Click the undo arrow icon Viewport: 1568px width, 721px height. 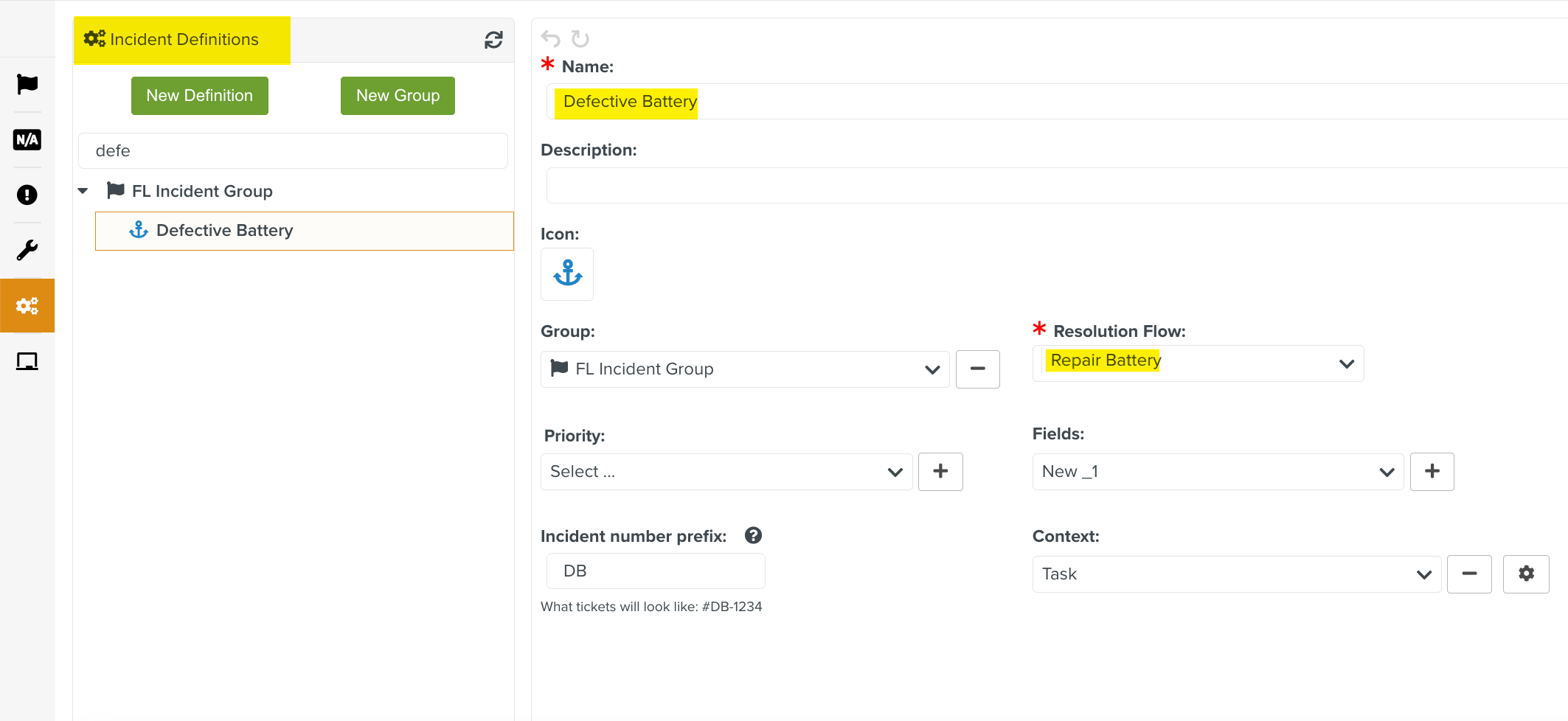pyautogui.click(x=551, y=38)
